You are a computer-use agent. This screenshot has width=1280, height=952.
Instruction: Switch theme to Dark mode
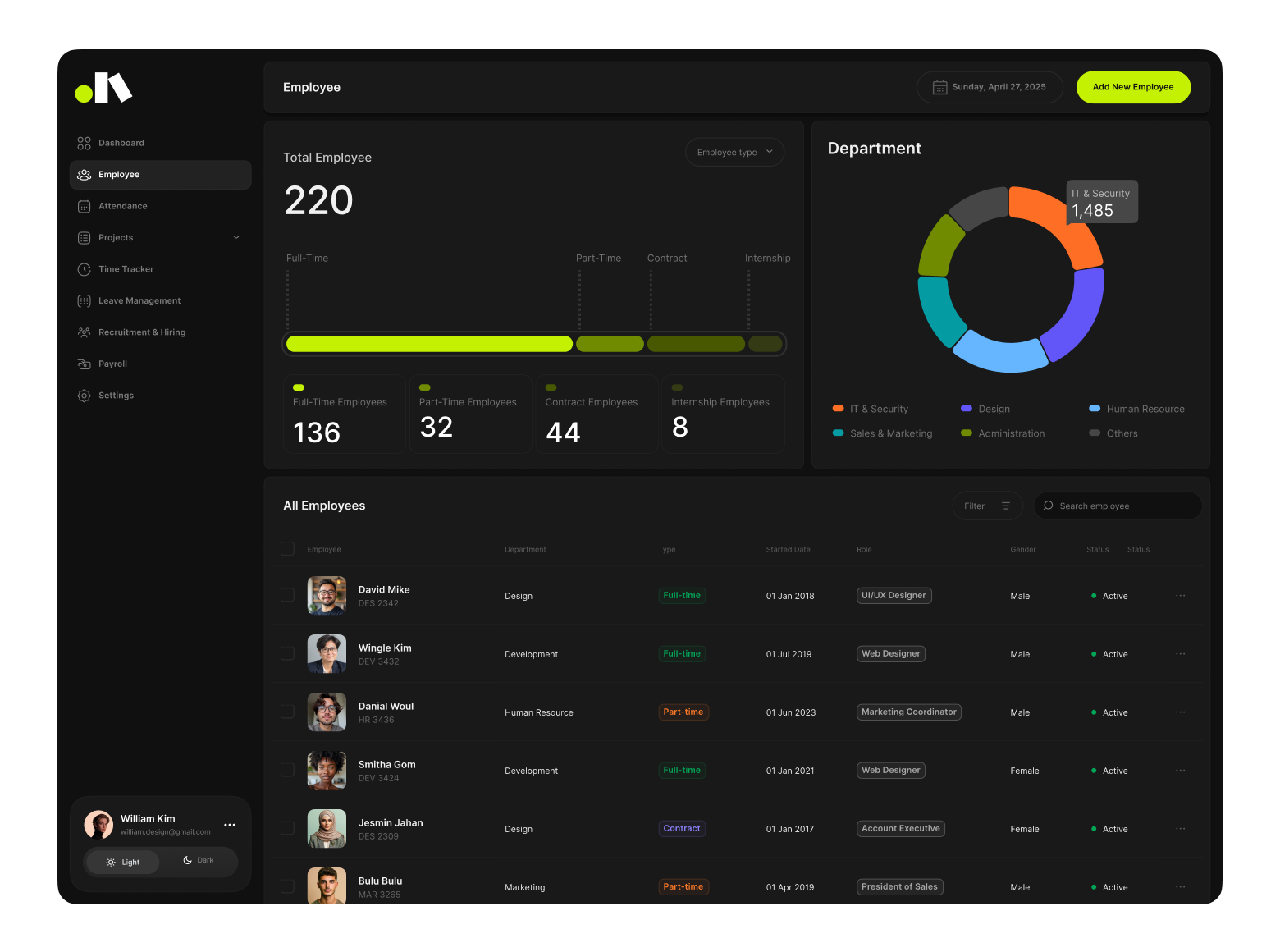(x=199, y=861)
